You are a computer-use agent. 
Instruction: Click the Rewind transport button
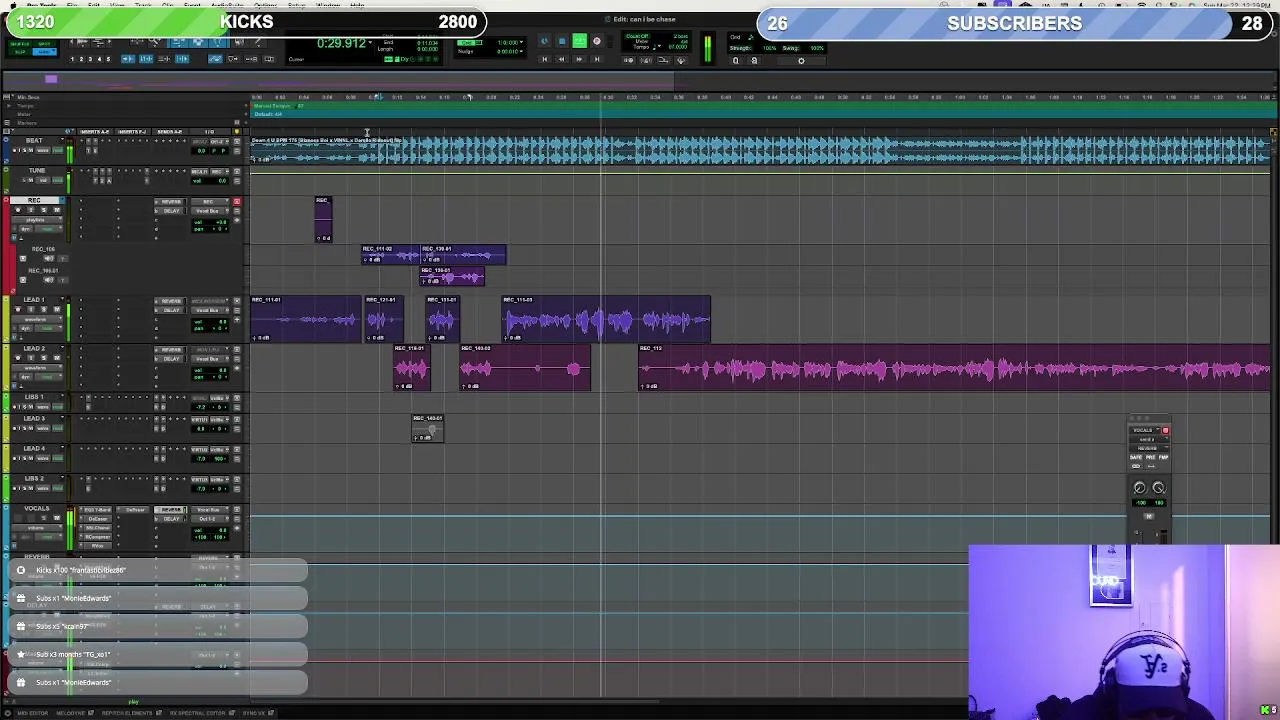tap(561, 59)
